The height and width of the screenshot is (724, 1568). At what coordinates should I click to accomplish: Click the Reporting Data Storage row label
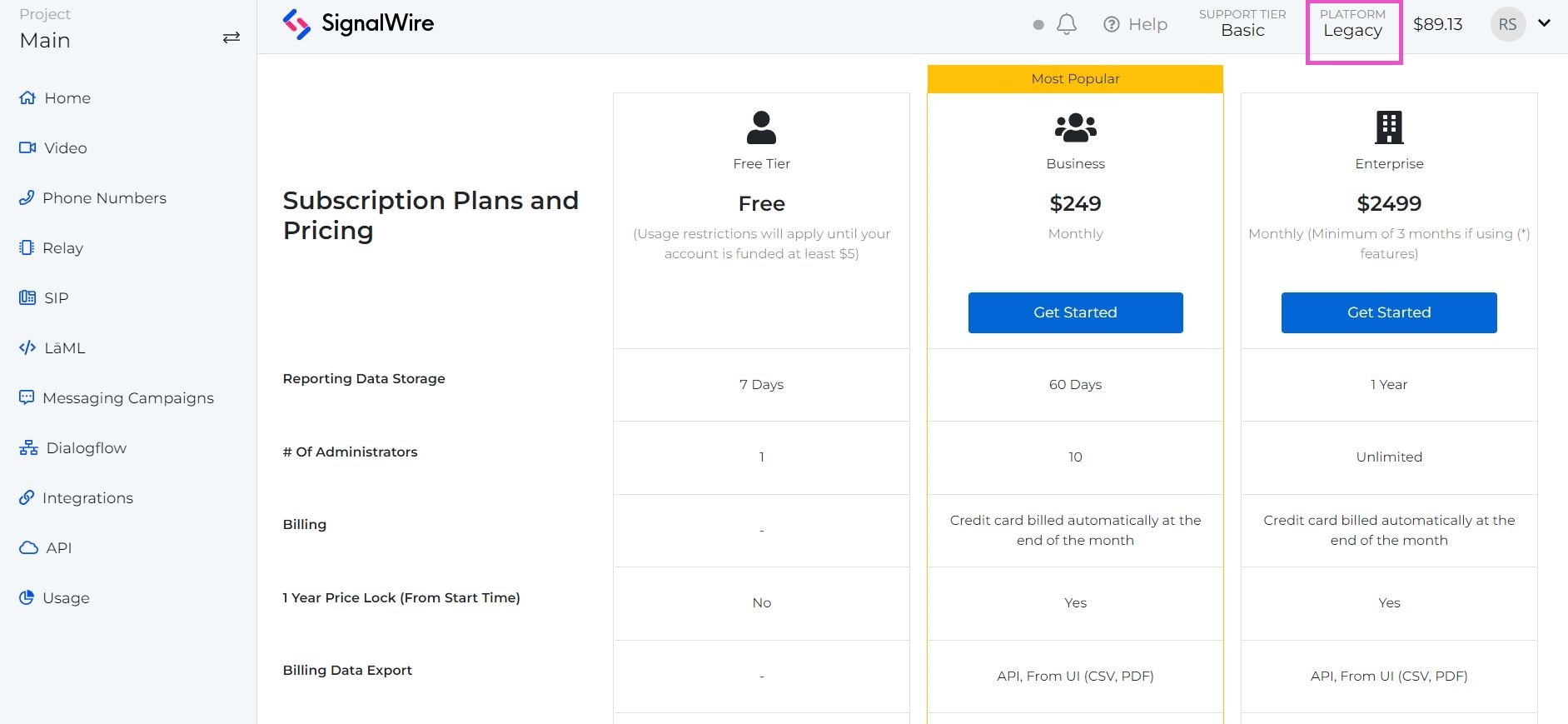364,378
